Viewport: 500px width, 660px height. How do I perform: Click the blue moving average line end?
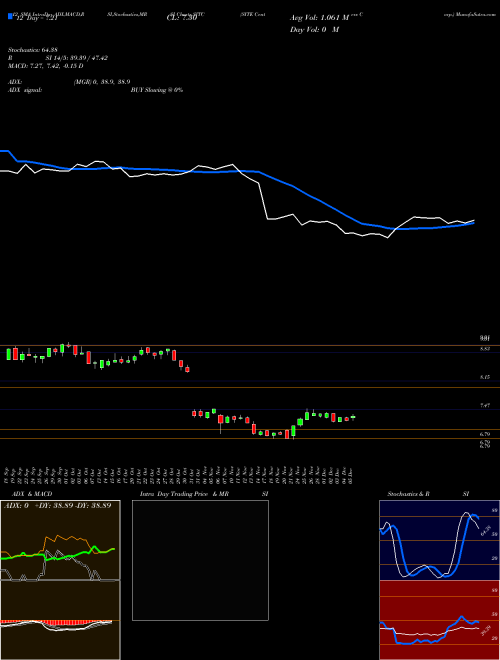coord(473,224)
